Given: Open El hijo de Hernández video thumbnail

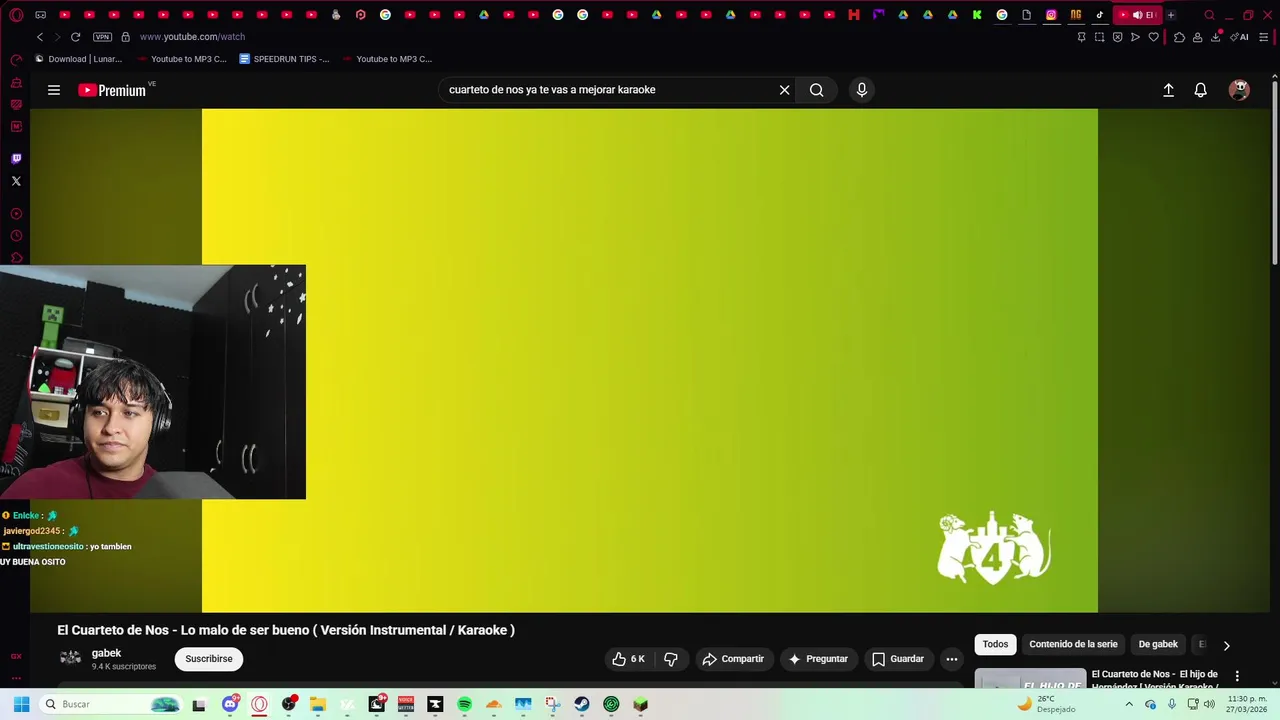Looking at the screenshot, I should point(1030,679).
